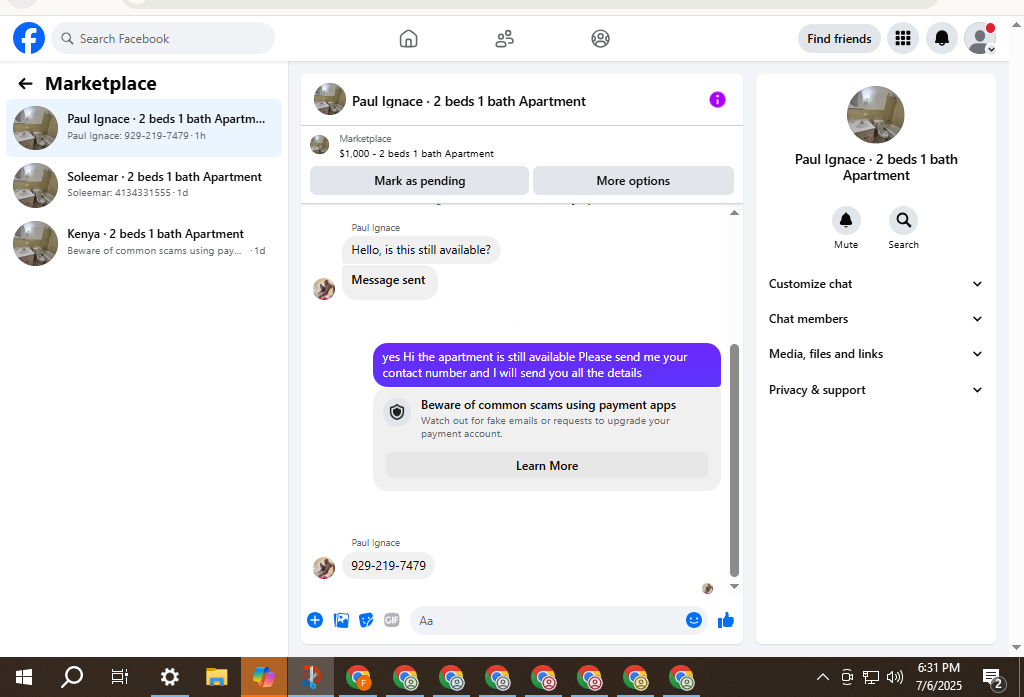Click More options button
Screen dimensions: 1024x697
633,181
